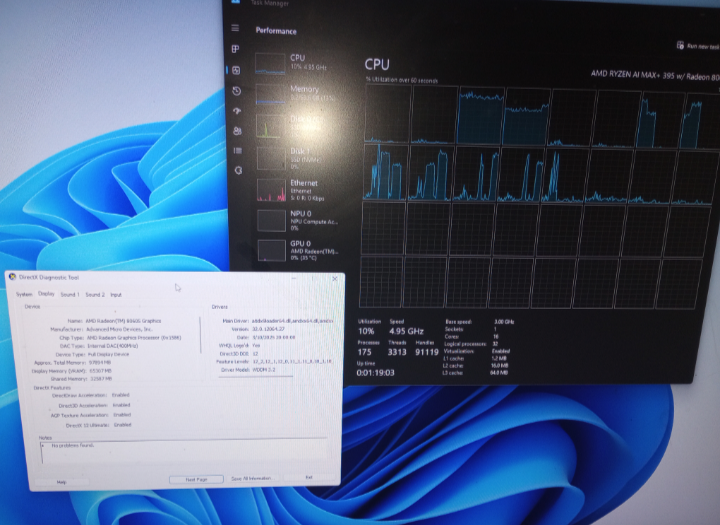Click DirectX Diagnostic Tool title bar icon
The height and width of the screenshot is (525, 720).
[12, 277]
